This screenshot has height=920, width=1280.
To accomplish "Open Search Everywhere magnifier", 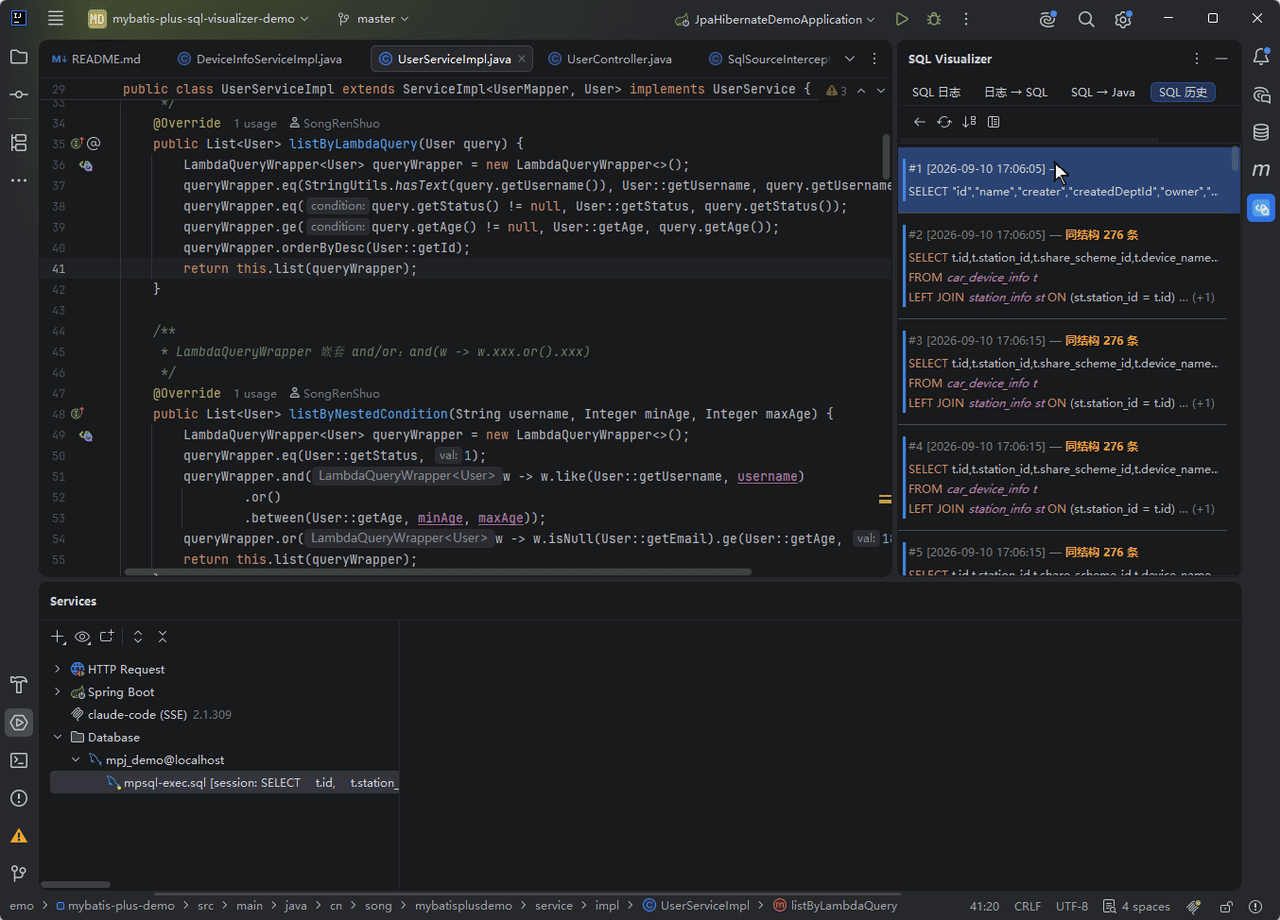I will (x=1086, y=19).
